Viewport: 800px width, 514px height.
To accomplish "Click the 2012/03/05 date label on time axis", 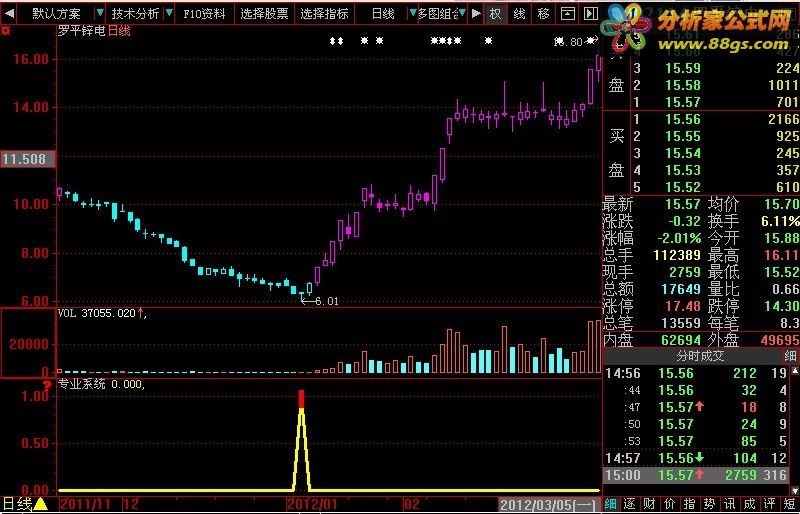I will (x=547, y=505).
